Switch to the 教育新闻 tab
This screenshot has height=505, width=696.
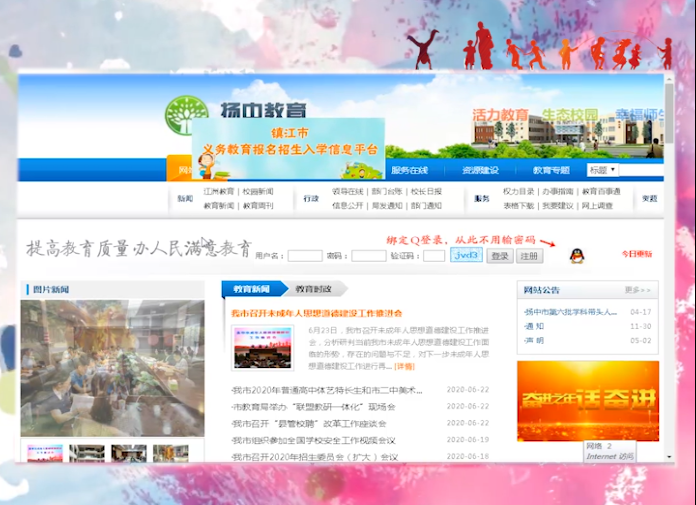[252, 289]
